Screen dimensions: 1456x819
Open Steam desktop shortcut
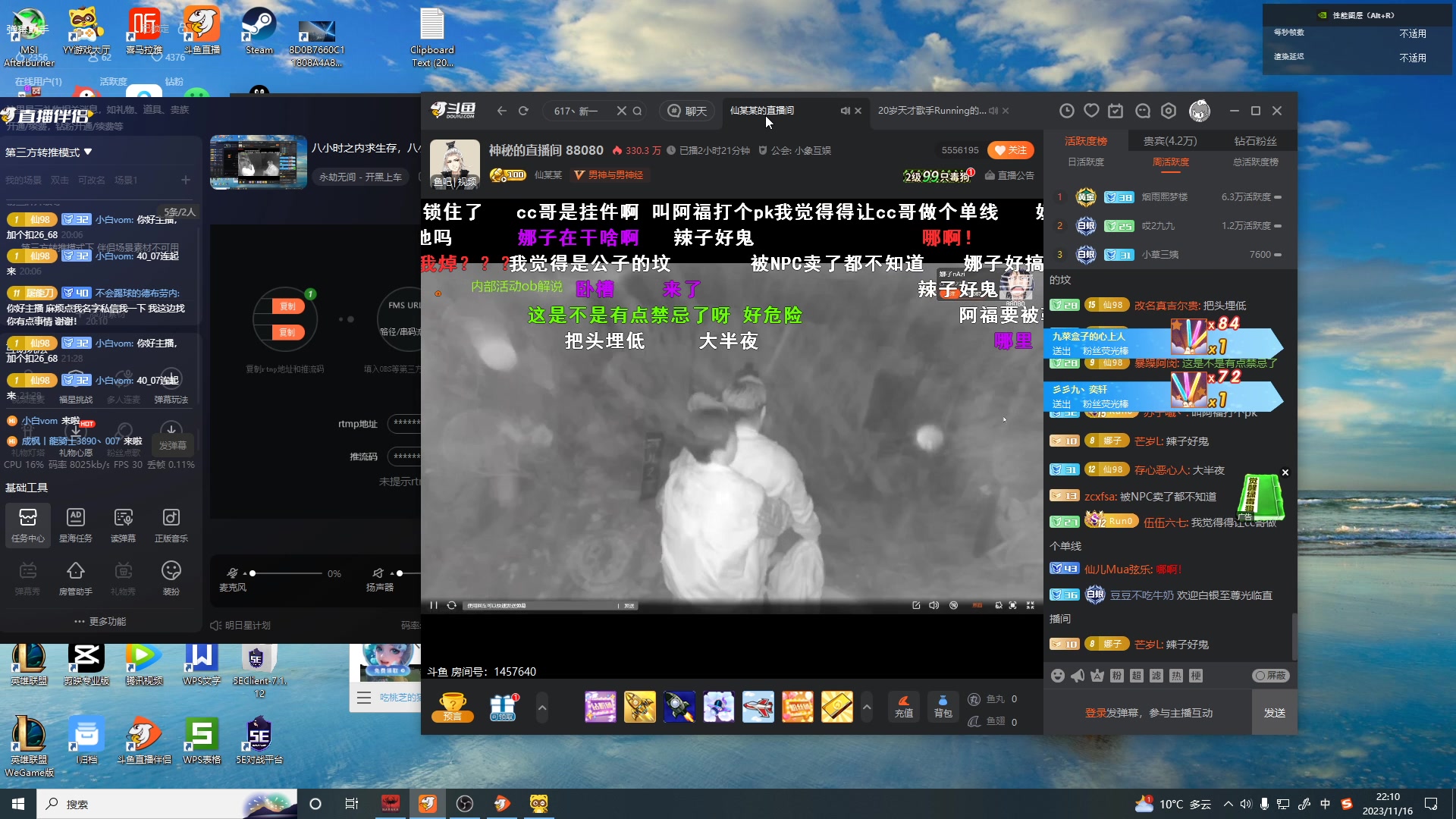pyautogui.click(x=259, y=30)
